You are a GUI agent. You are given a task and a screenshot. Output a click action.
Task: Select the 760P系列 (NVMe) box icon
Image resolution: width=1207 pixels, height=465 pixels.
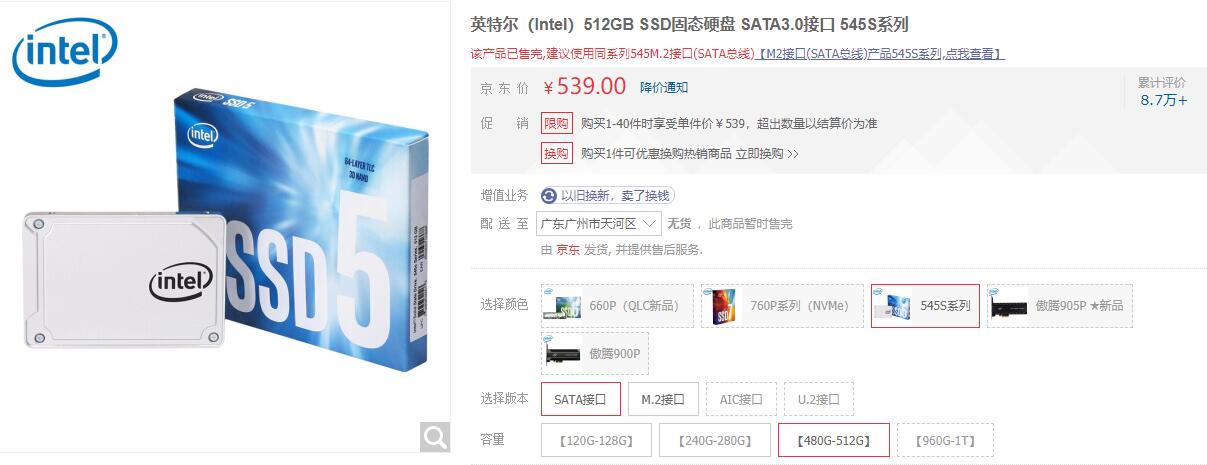point(723,306)
